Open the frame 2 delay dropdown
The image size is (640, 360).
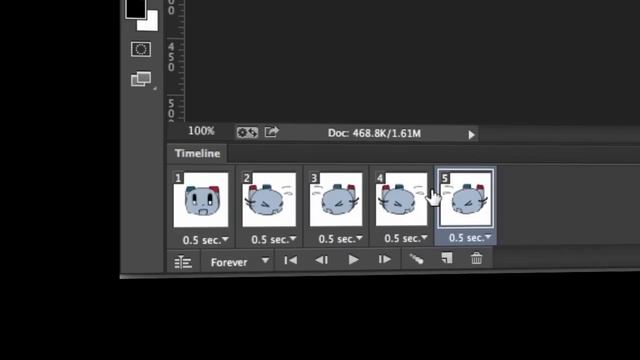(x=274, y=240)
